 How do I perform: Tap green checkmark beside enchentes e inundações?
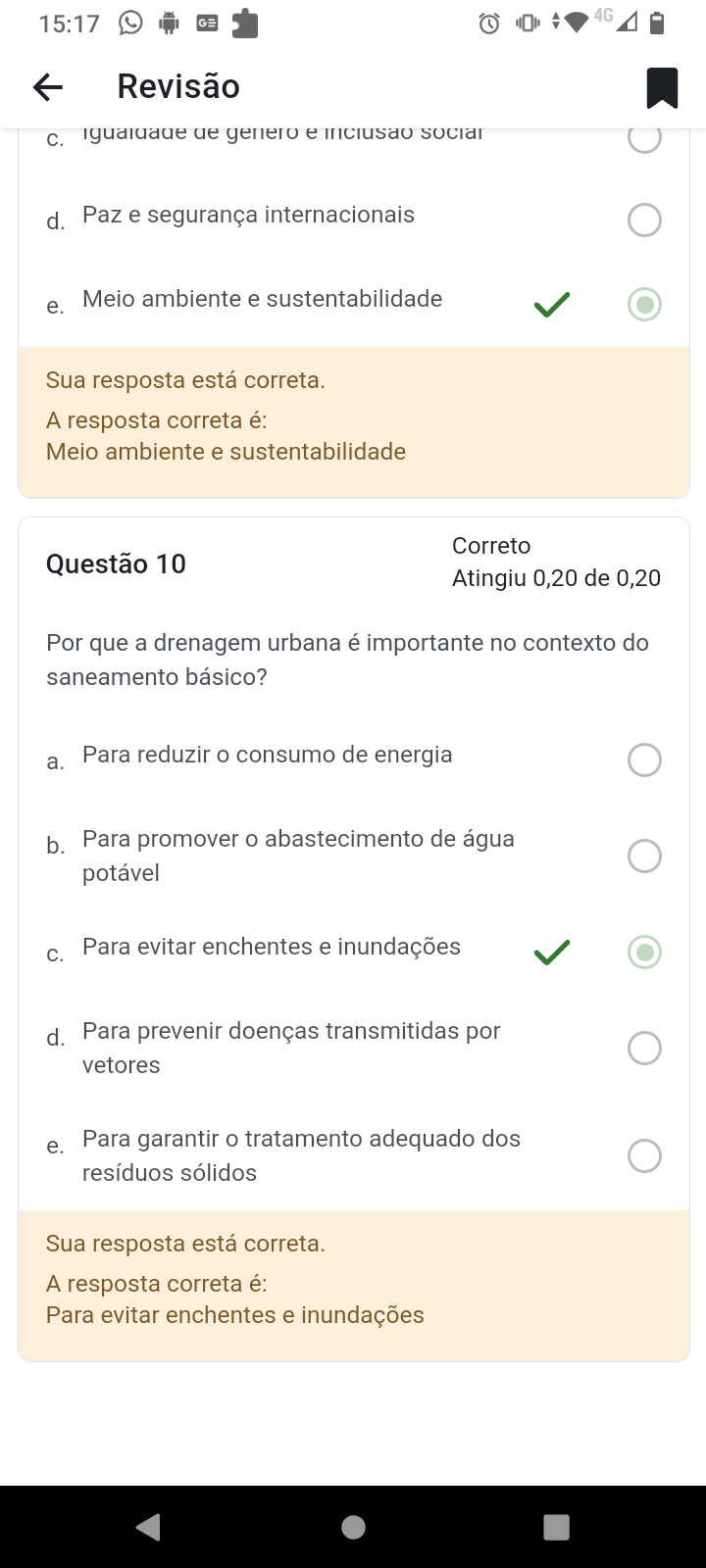pos(552,952)
